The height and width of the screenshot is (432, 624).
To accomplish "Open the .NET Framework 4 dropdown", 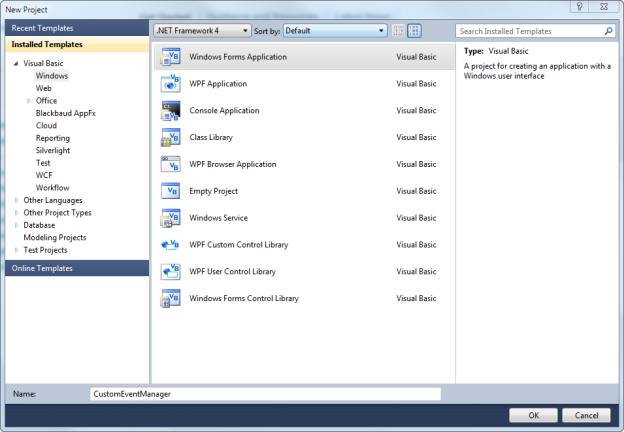I will pyautogui.click(x=200, y=31).
